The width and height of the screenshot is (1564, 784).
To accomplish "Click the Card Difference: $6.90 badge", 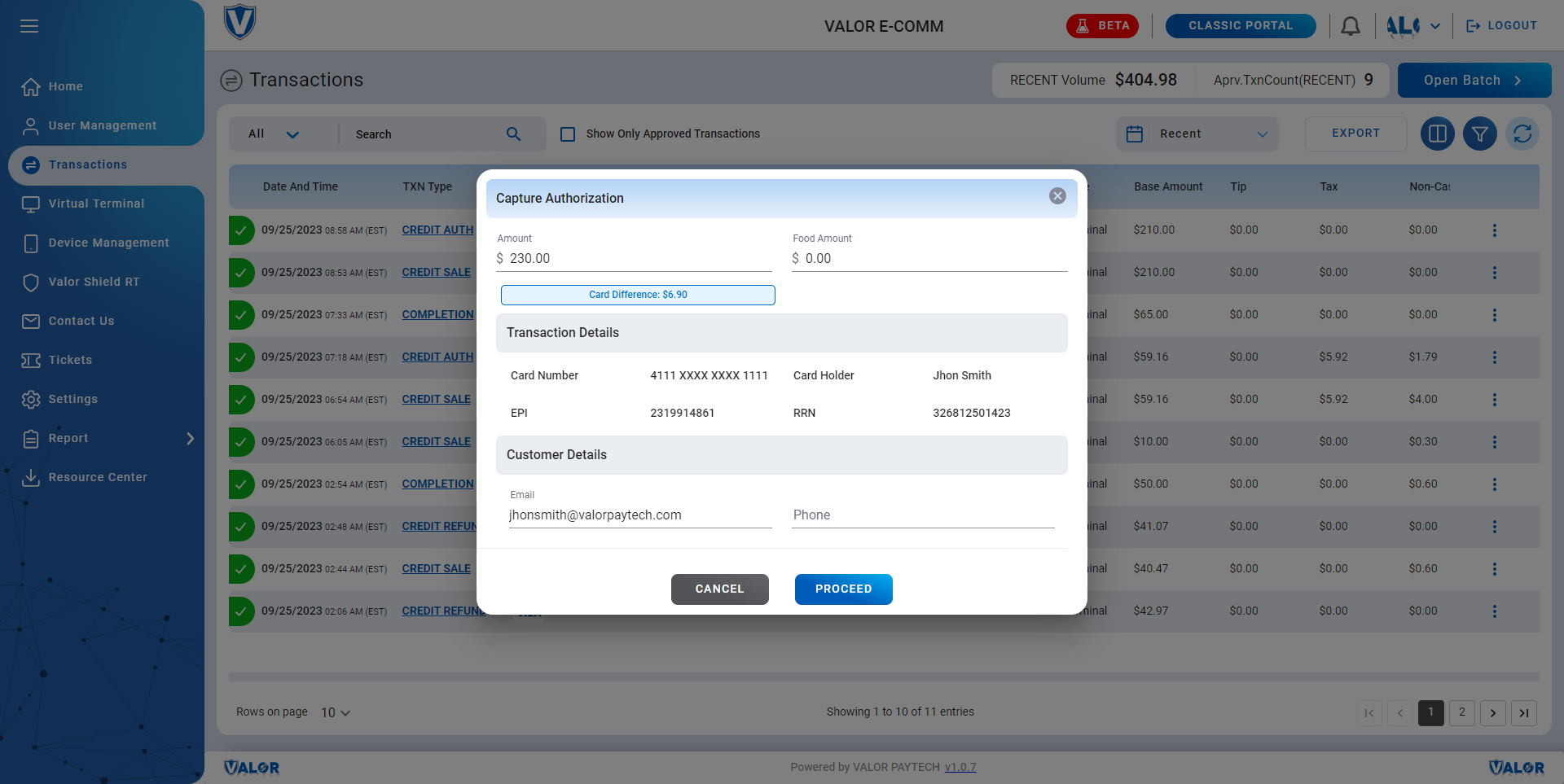I will coord(638,295).
